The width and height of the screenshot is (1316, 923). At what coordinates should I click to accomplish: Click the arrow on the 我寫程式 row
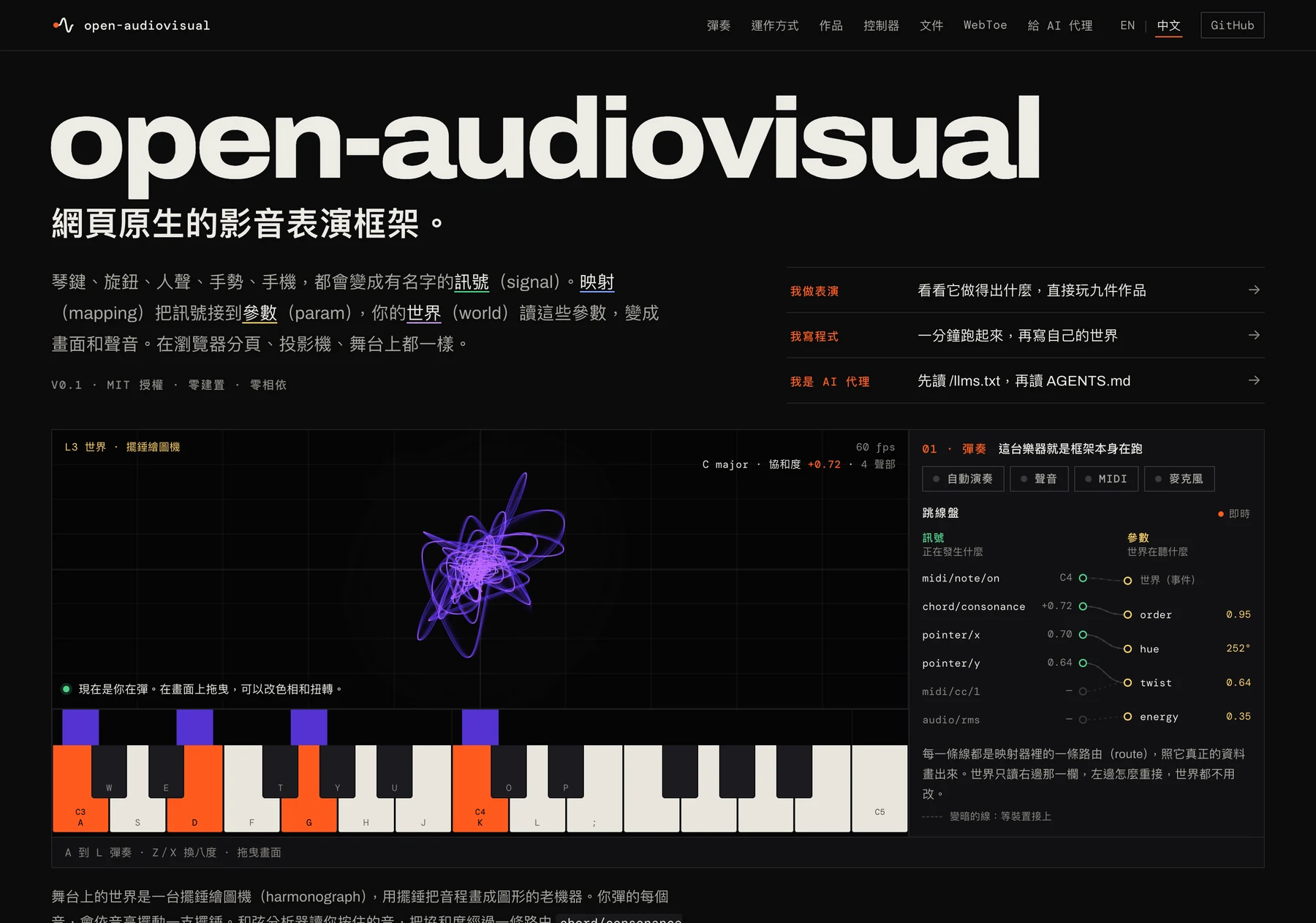tap(1254, 335)
